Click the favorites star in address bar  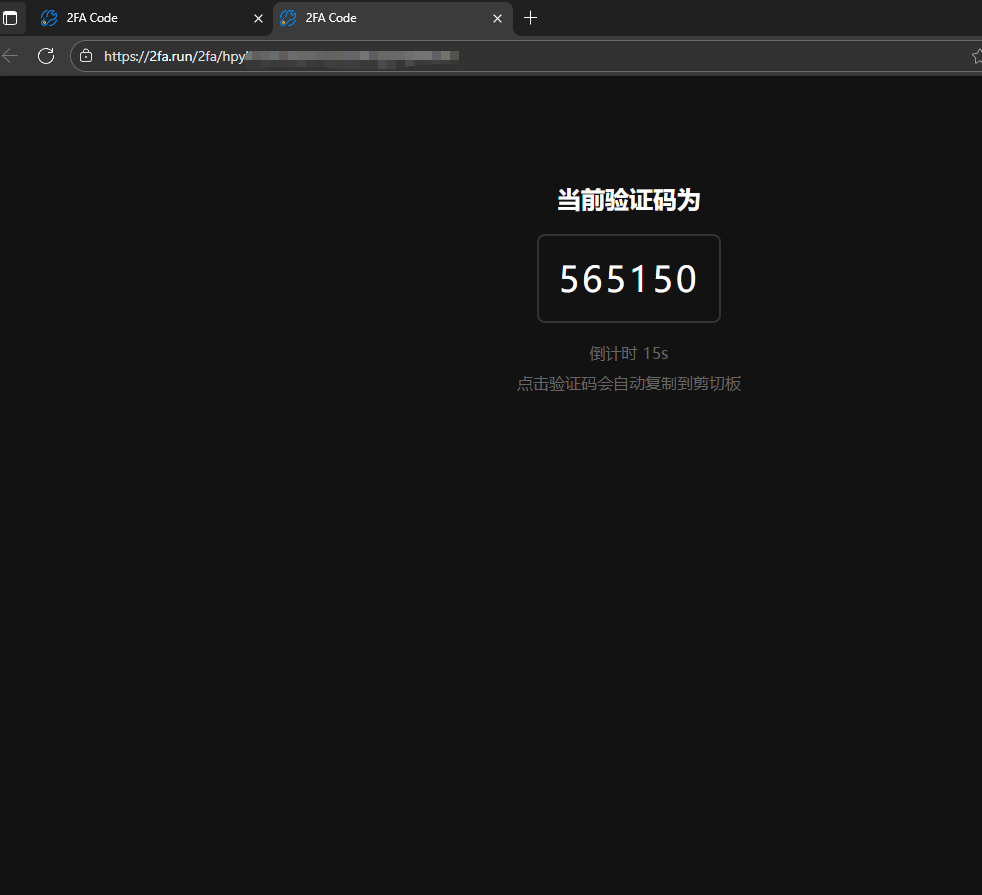976,56
